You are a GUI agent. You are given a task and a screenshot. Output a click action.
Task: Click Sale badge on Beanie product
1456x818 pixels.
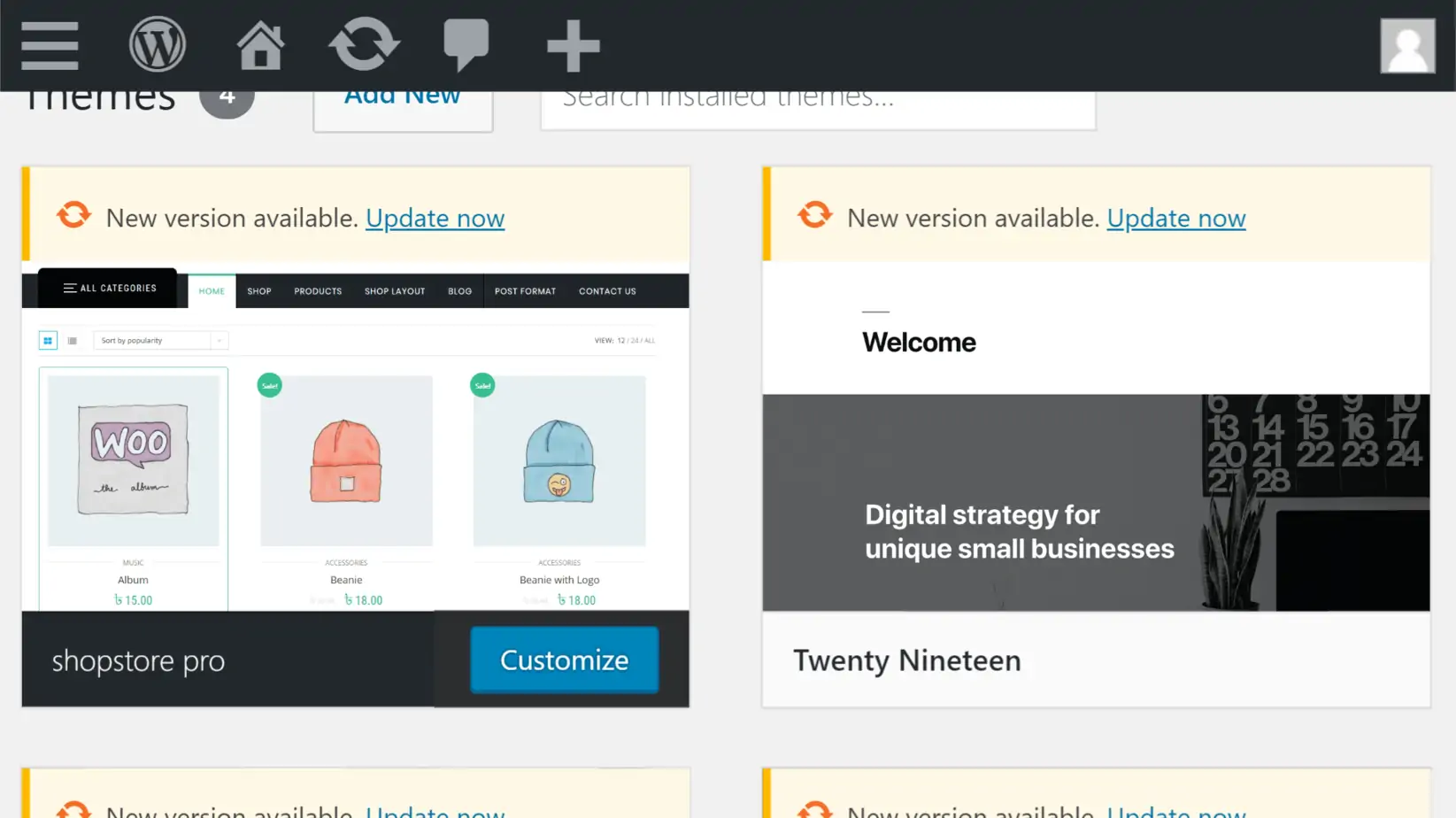tap(270, 385)
